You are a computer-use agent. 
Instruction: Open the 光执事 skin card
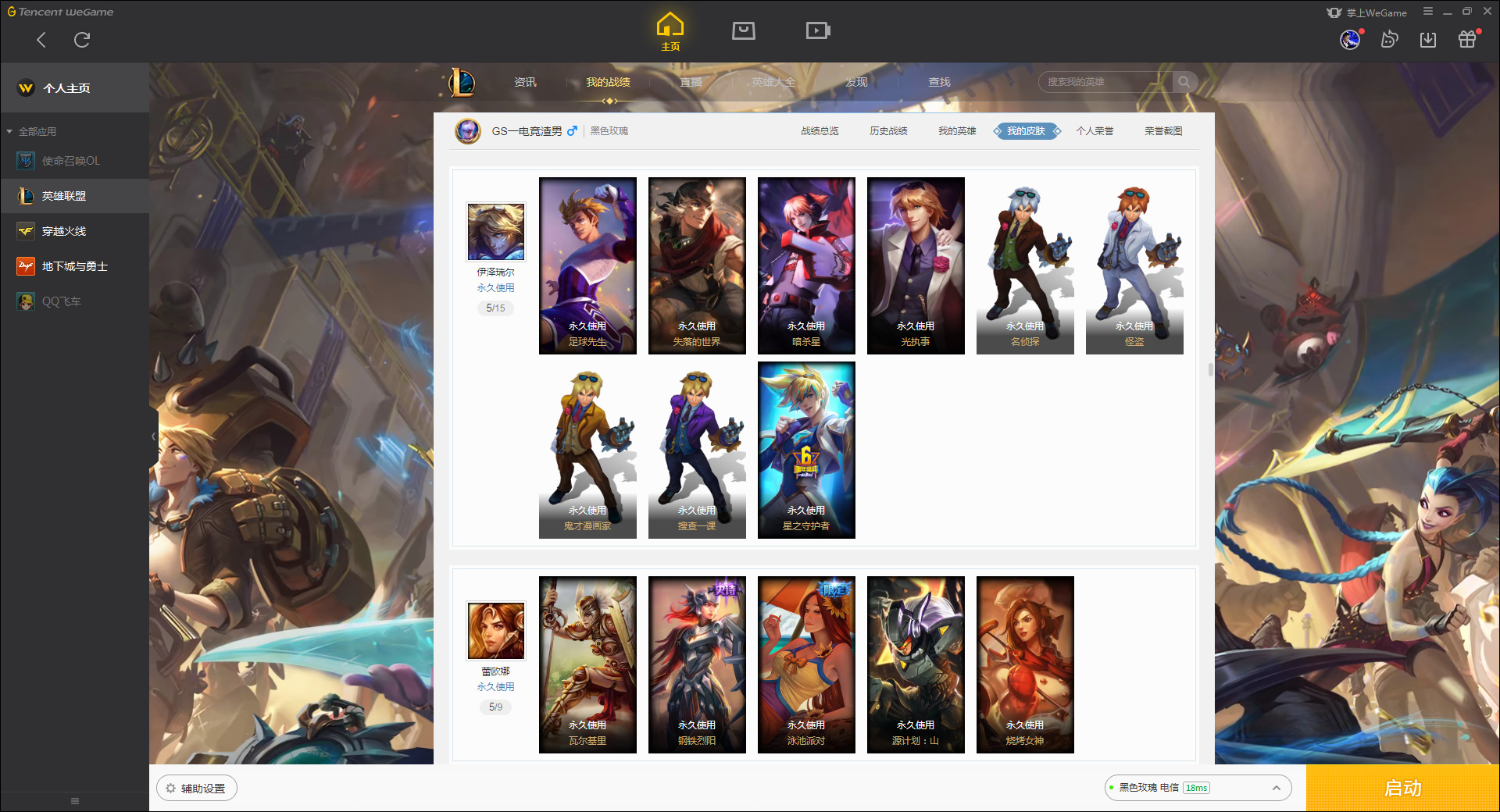916,265
